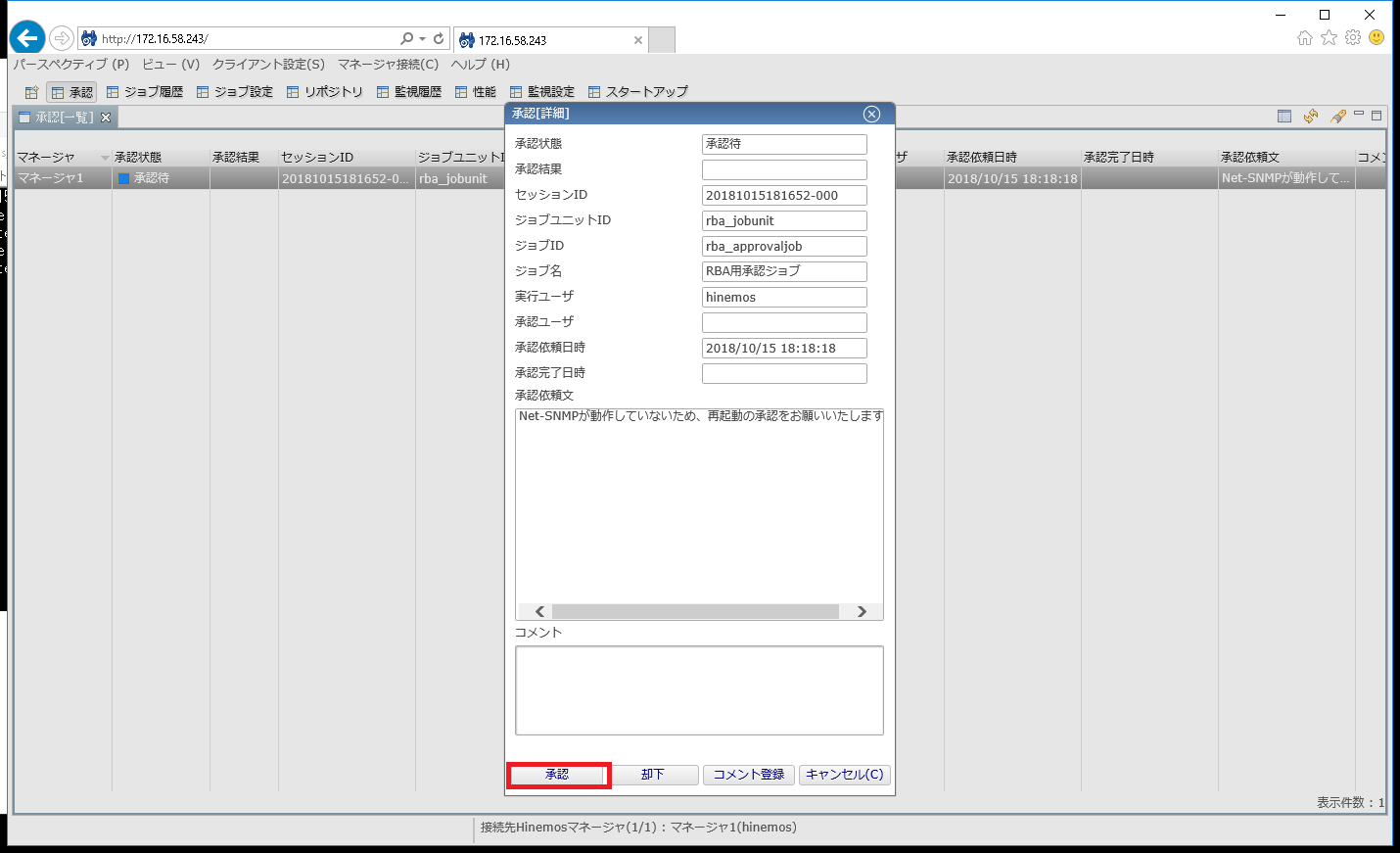Sort by the 承認結果 column header

[244, 157]
